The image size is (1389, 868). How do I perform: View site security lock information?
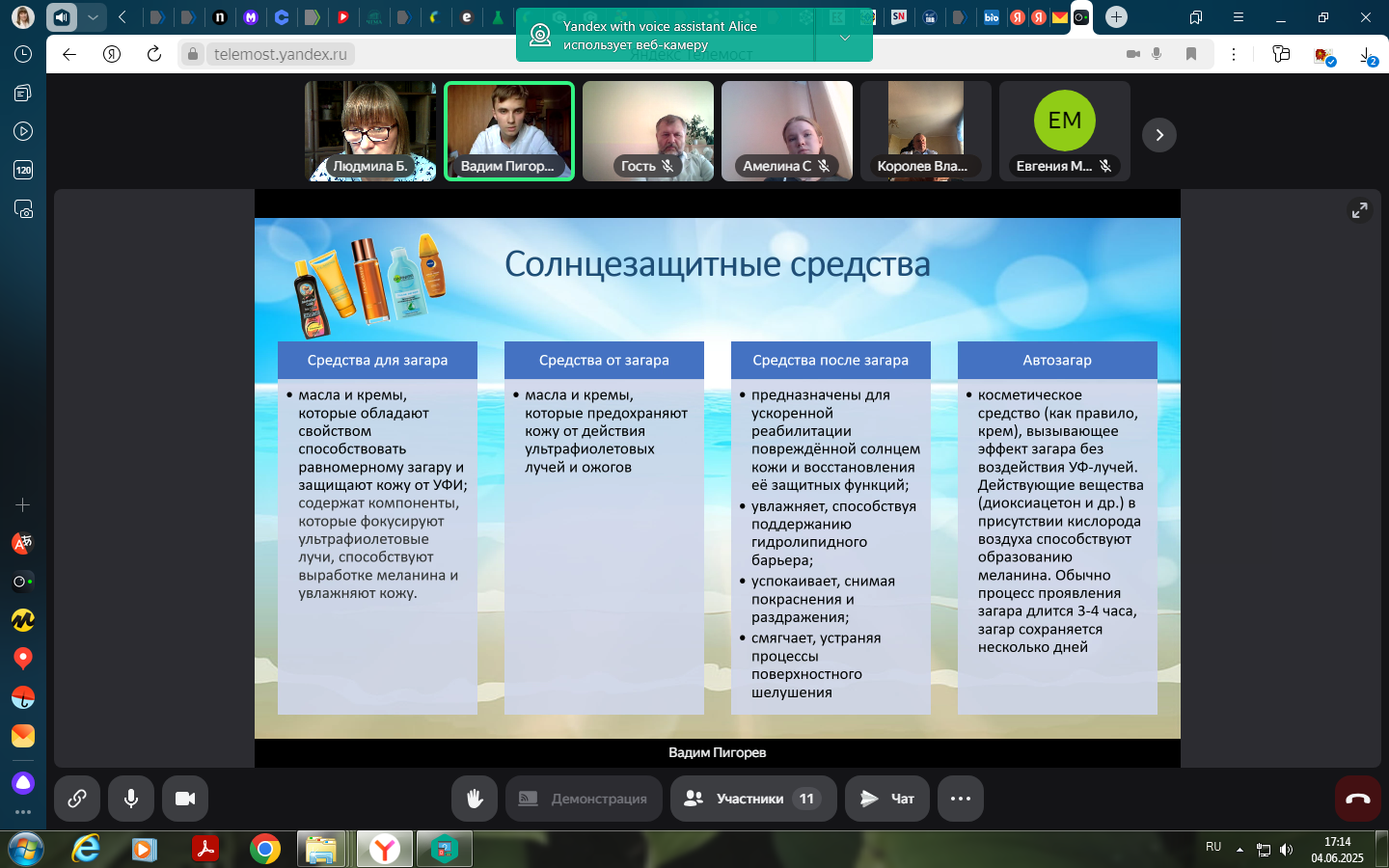click(193, 54)
